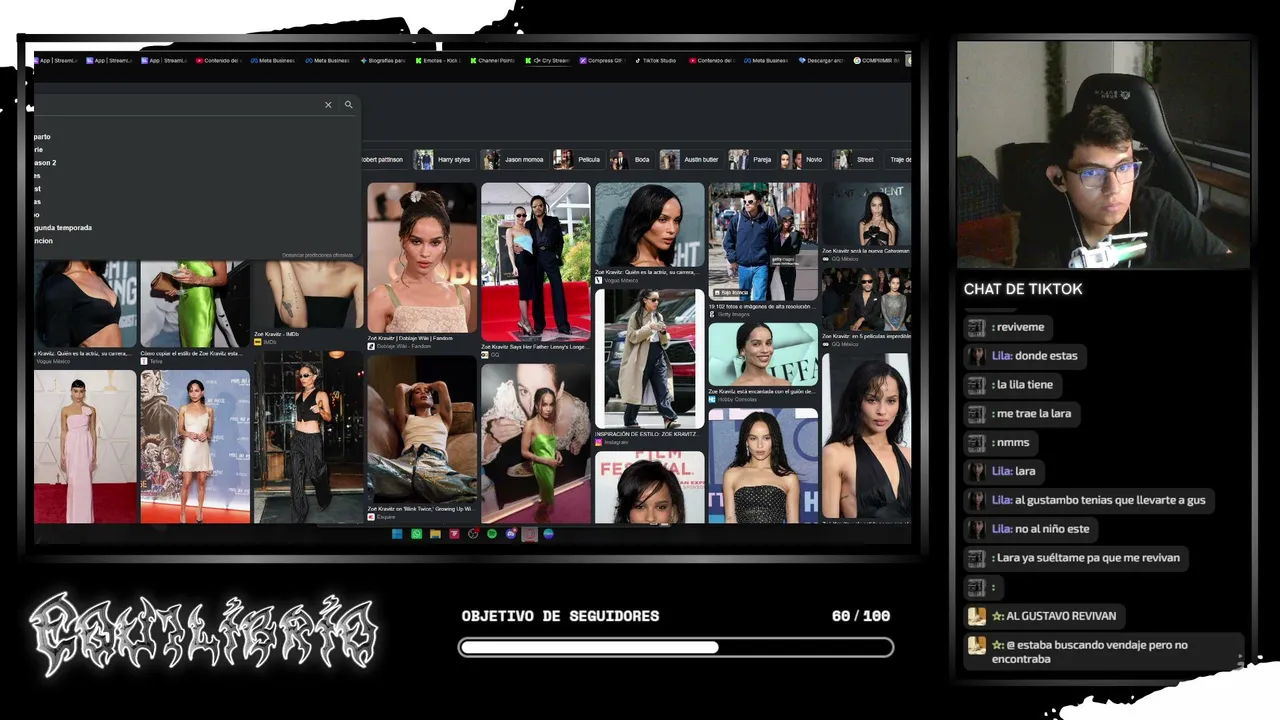Click Lila's chat message 'donde estas'
This screenshot has width=1280, height=720.
coord(1025,356)
